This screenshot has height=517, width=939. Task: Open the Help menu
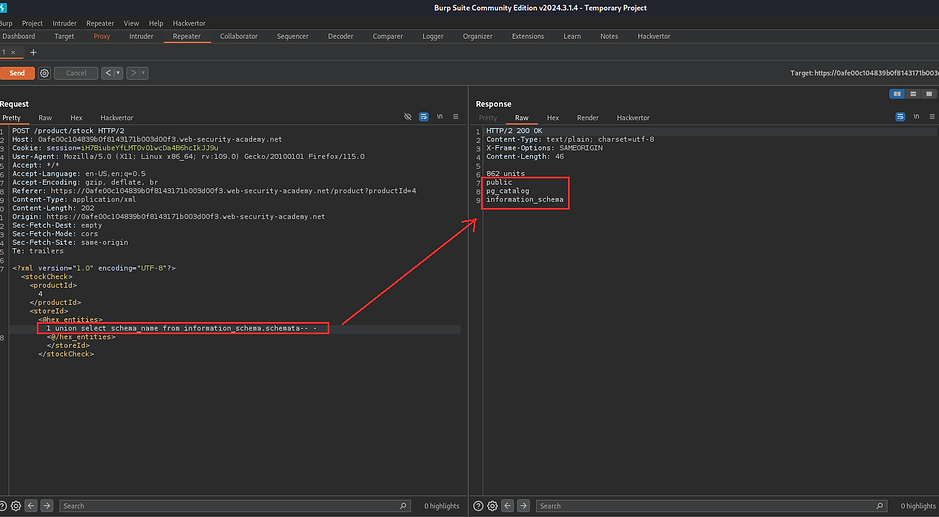156,23
